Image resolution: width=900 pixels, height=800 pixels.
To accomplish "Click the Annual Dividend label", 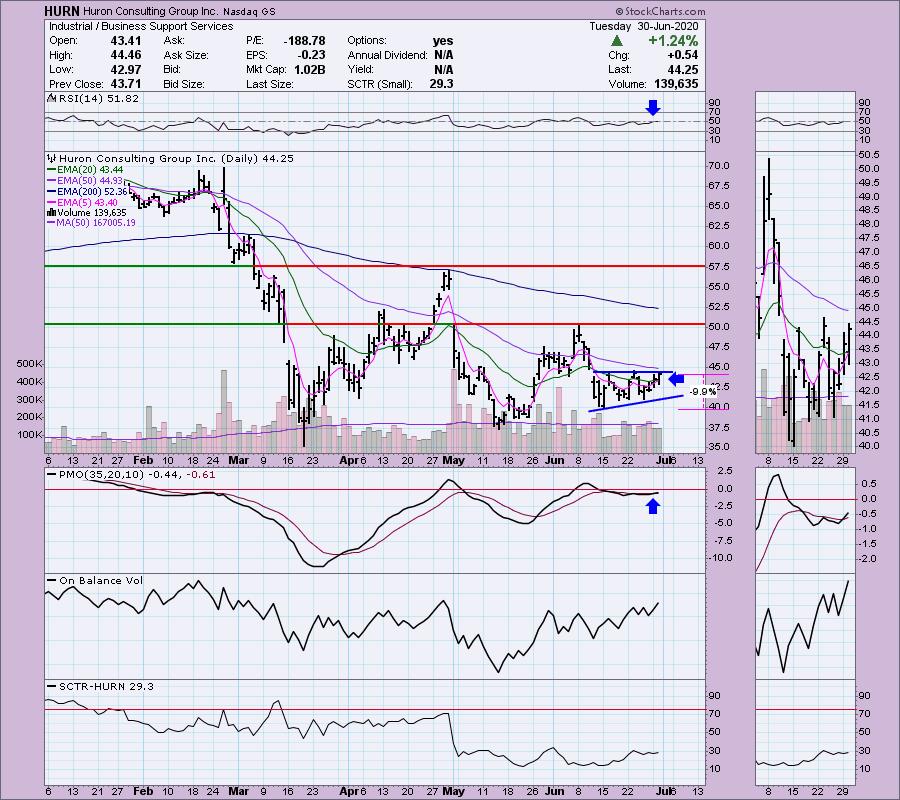I will [x=387, y=55].
